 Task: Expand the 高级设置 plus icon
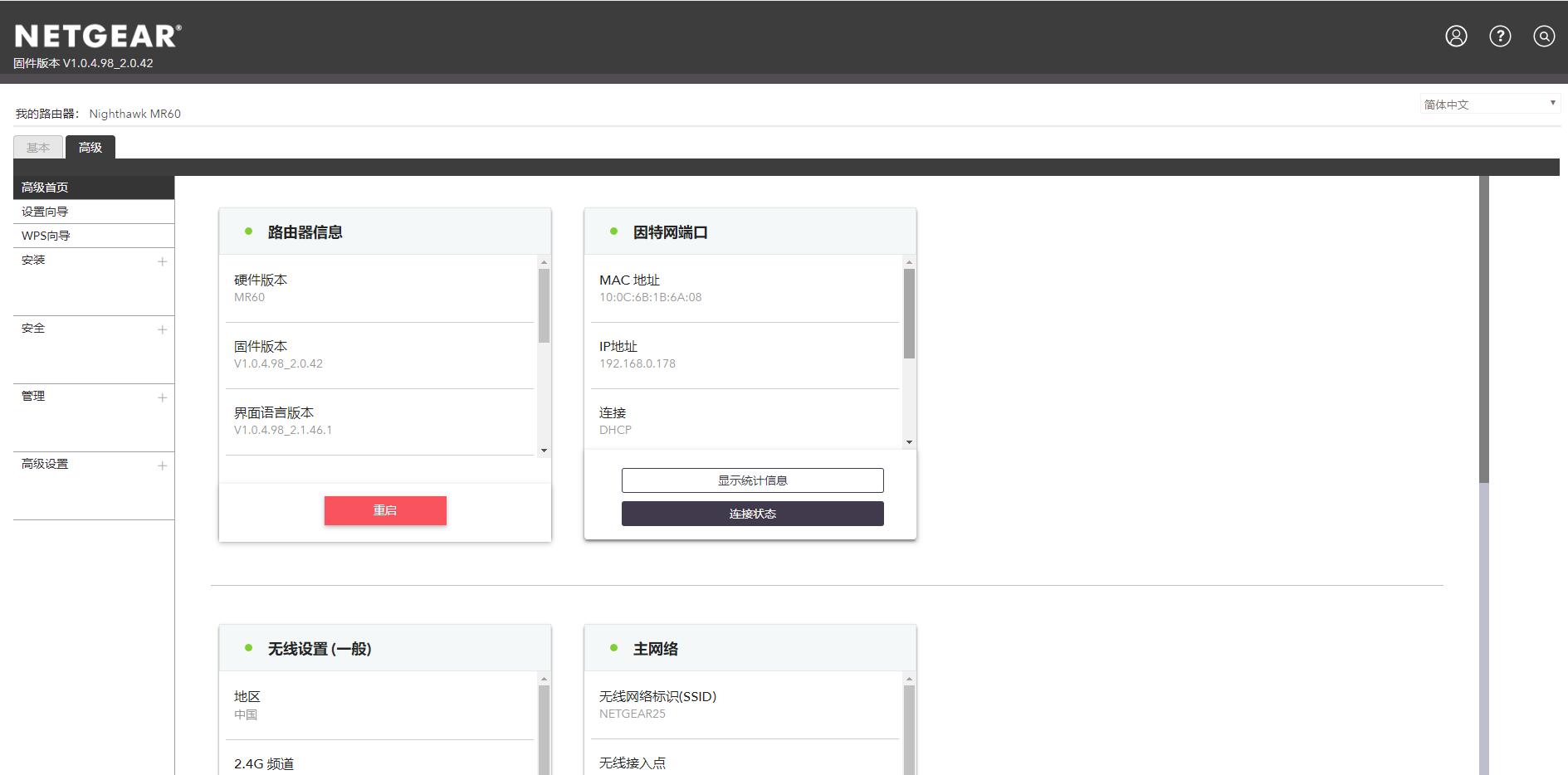(162, 465)
